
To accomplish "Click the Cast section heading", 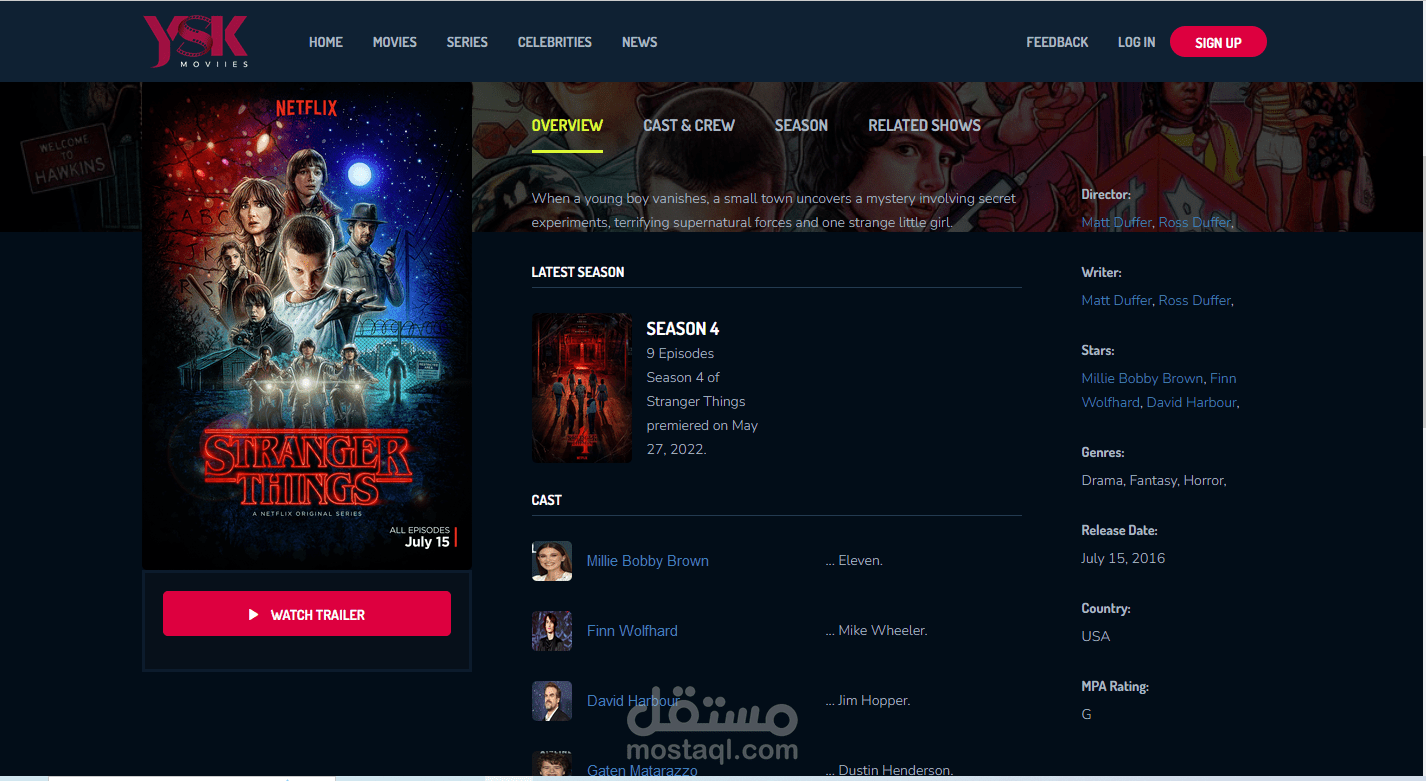I will pyautogui.click(x=547, y=500).
